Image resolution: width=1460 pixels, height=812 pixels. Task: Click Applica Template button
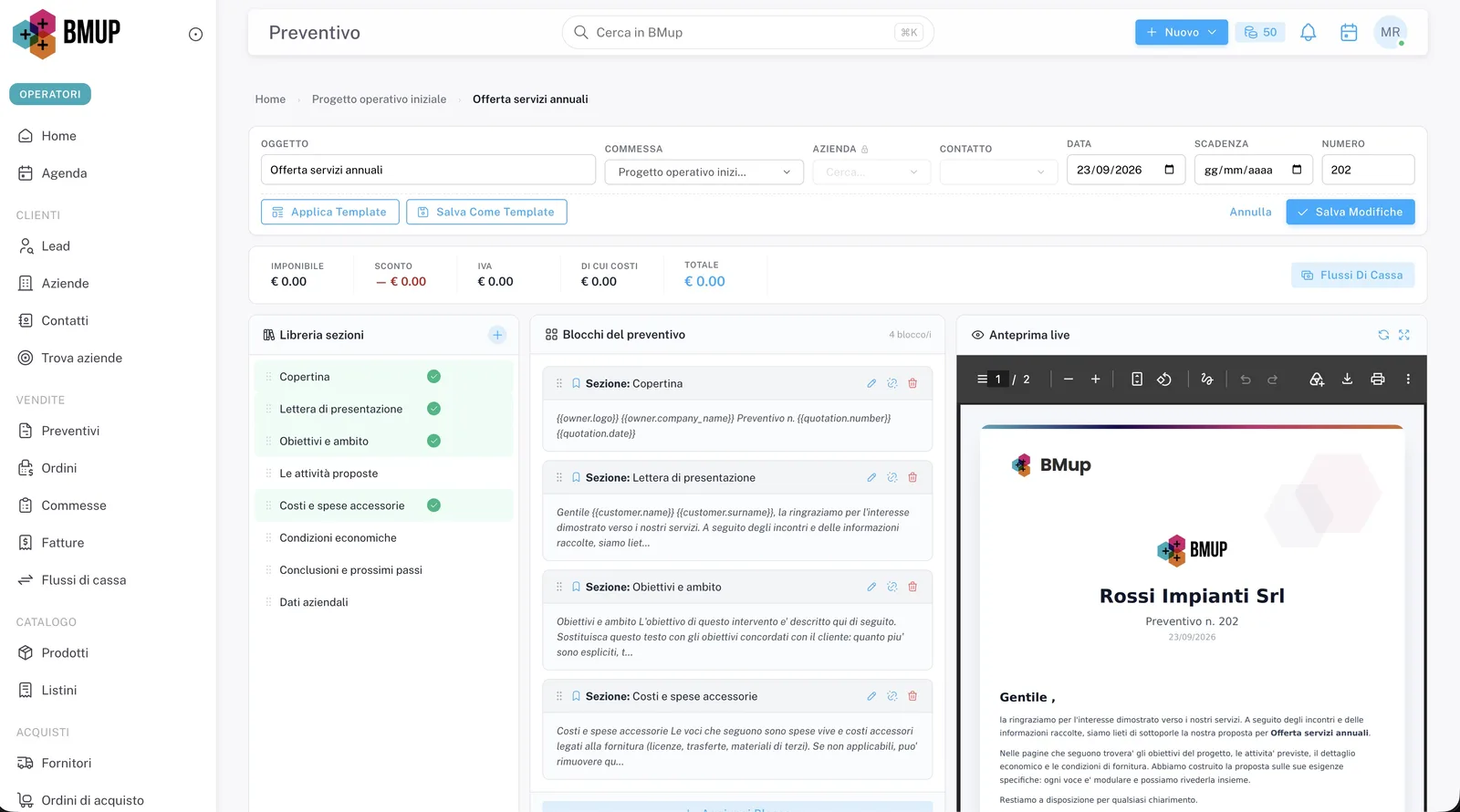330,212
